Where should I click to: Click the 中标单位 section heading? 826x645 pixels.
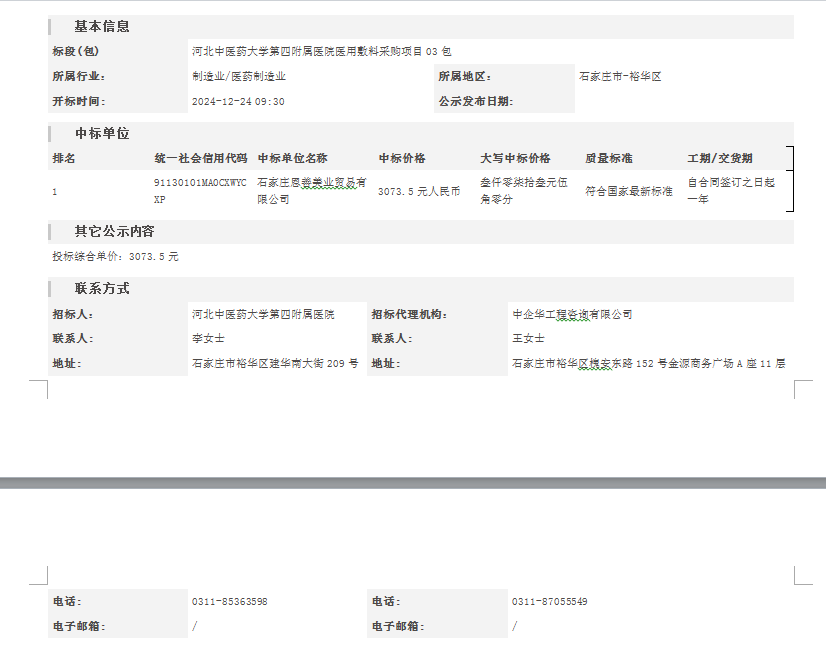tap(102, 133)
